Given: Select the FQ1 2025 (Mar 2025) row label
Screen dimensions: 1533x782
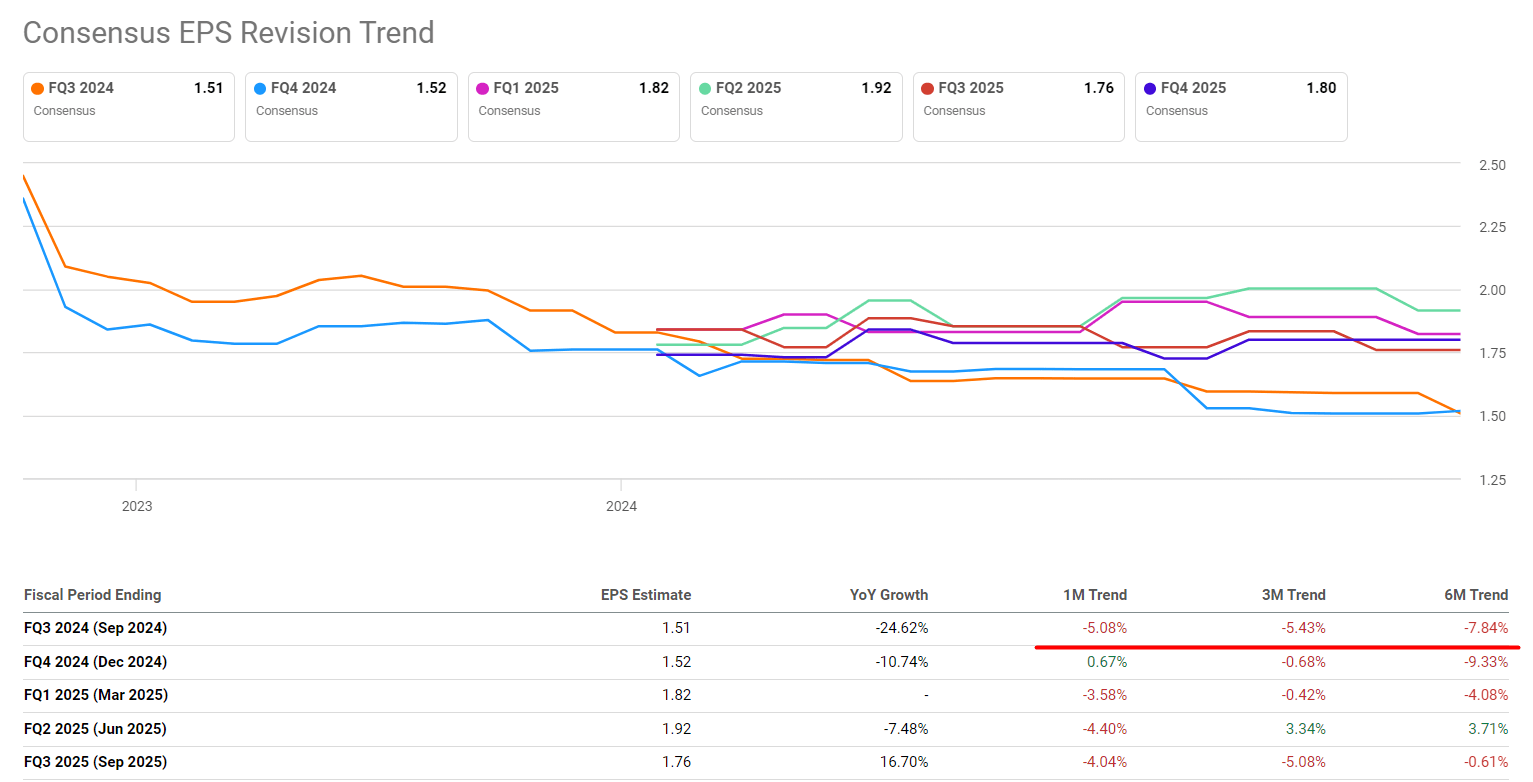Looking at the screenshot, I should (95, 695).
